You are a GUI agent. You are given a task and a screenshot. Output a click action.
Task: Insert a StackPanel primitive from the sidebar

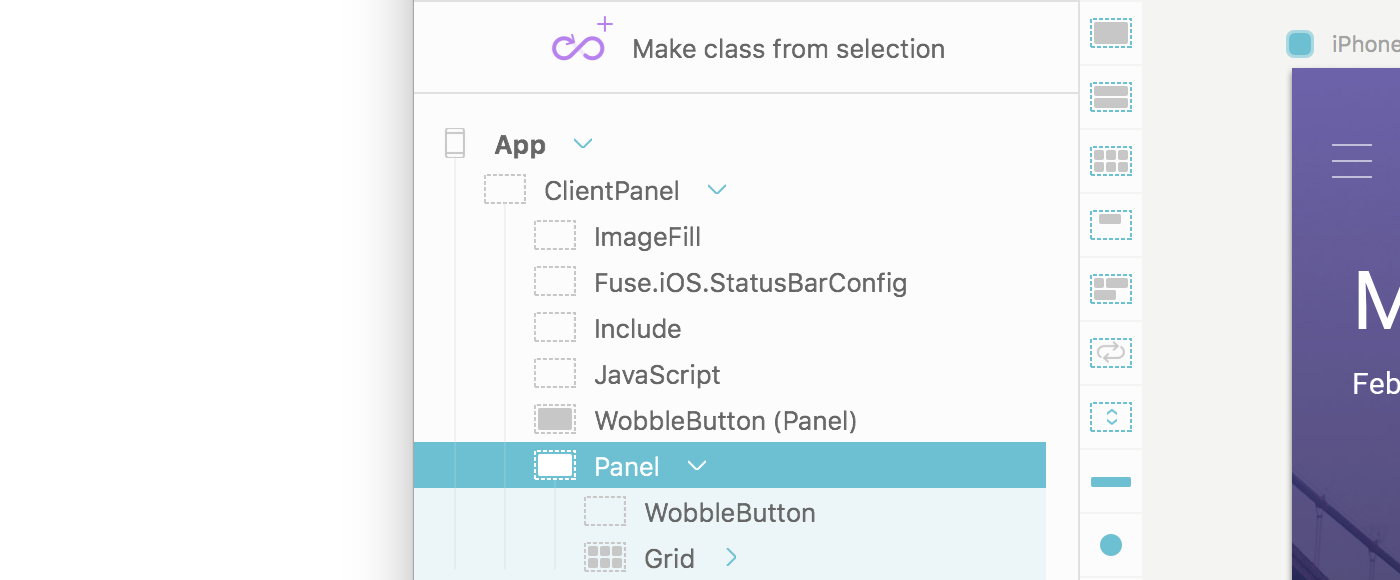(1111, 97)
